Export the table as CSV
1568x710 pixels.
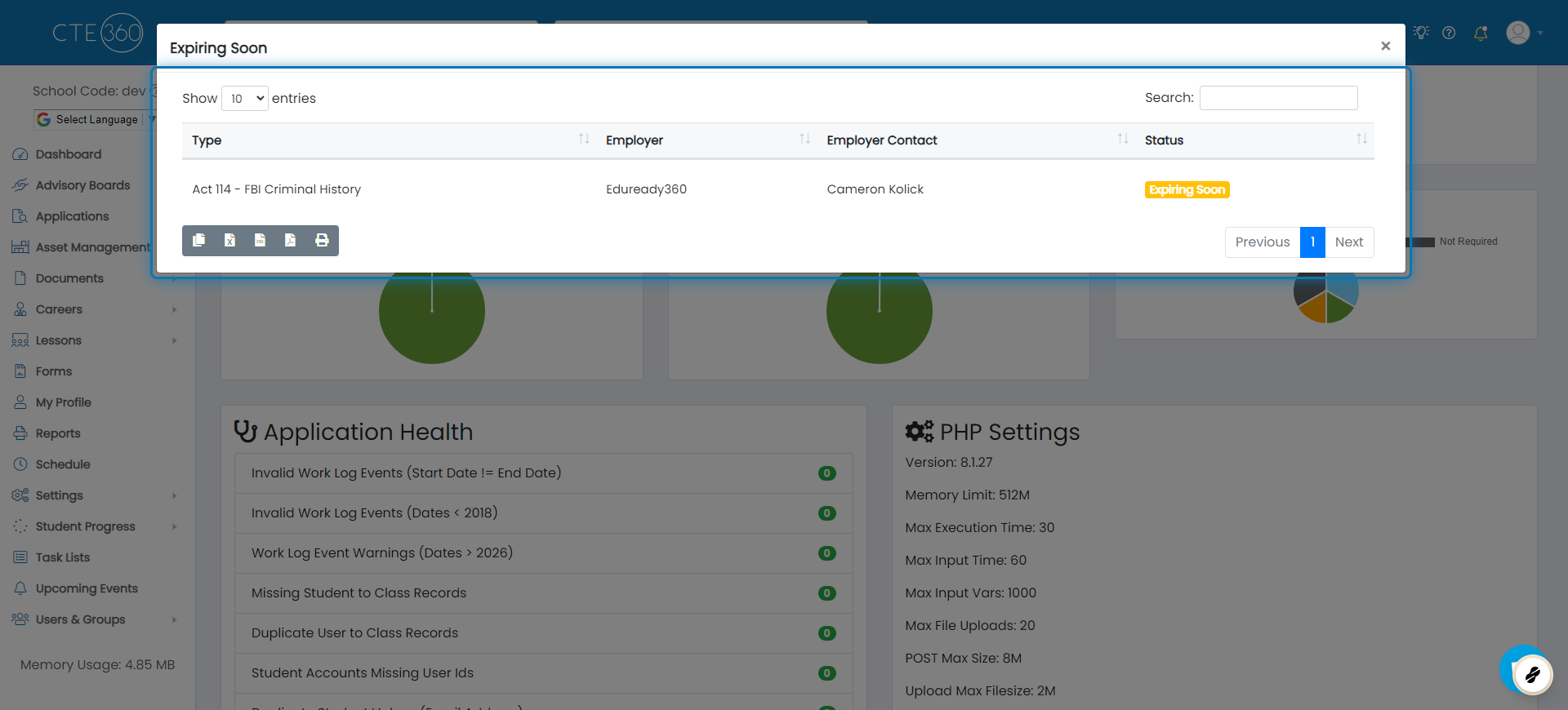click(x=260, y=240)
